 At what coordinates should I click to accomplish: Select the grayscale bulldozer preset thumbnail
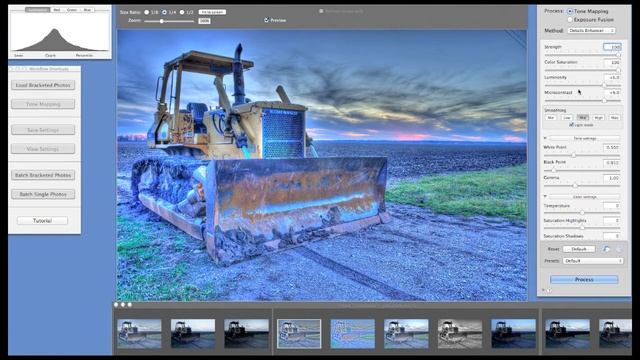point(460,334)
